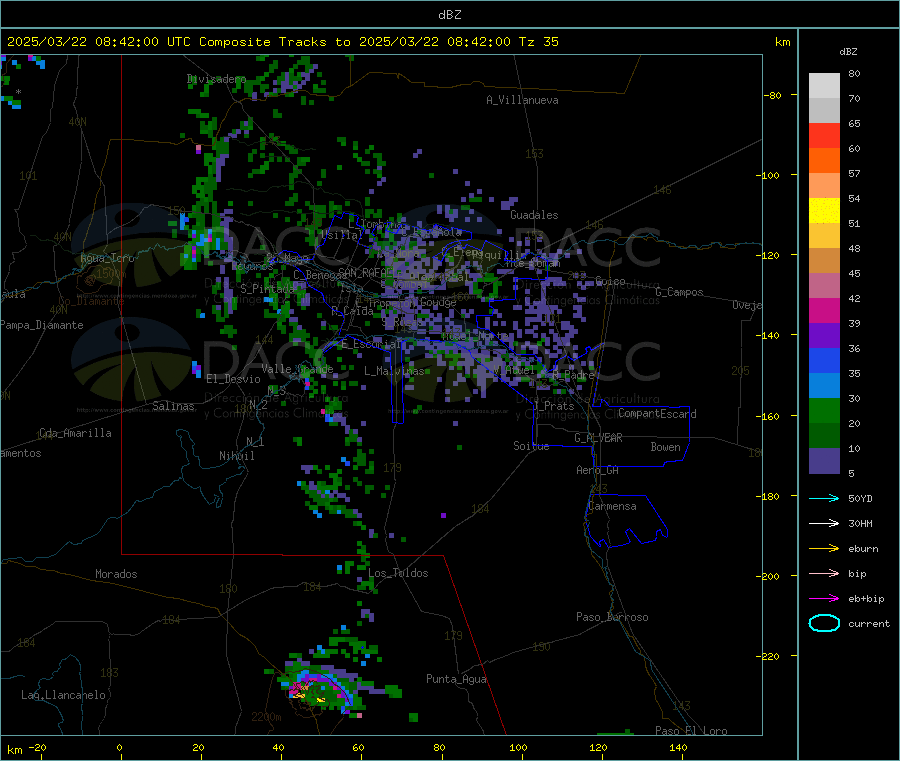This screenshot has width=900, height=761.
Task: Select the red swatch in dBZ scale
Action: point(824,135)
